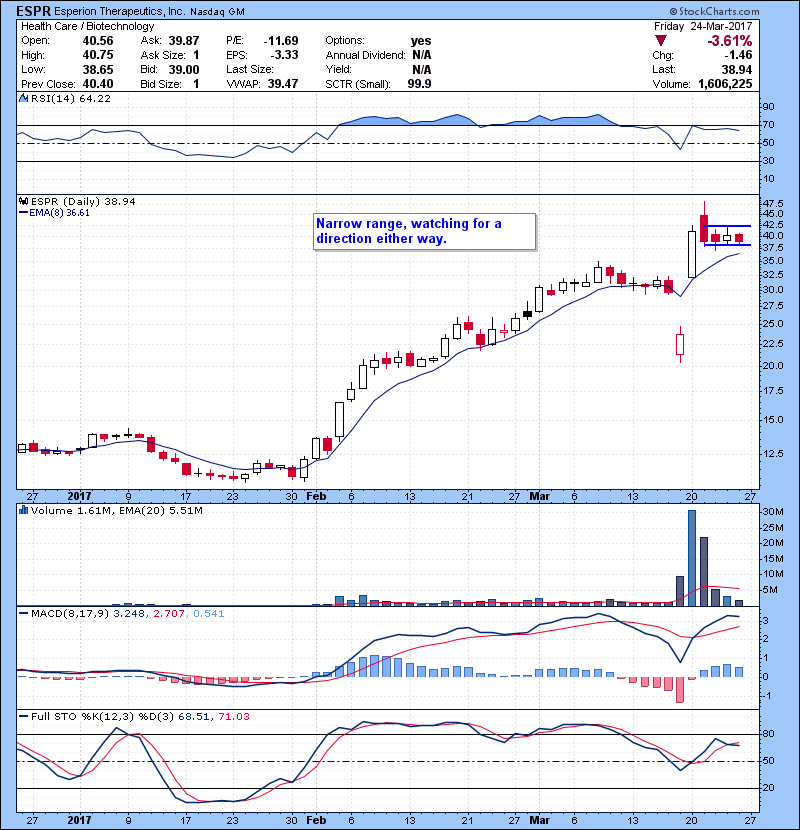The height and width of the screenshot is (830, 800).
Task: Click the red down-triangle change indicator
Action: coord(660,40)
